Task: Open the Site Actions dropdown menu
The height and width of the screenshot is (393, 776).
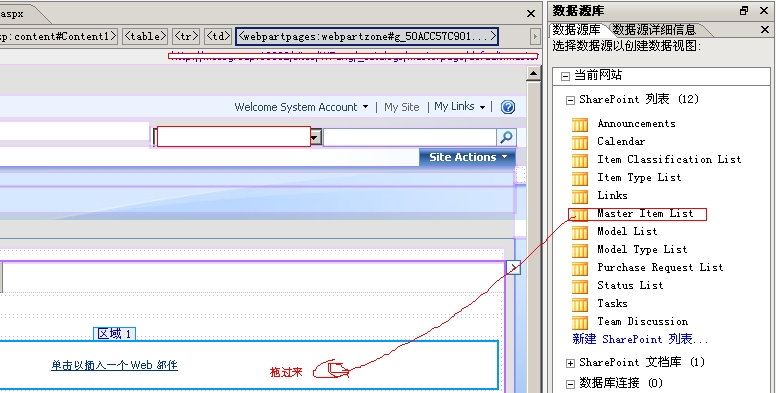Action: tap(468, 157)
